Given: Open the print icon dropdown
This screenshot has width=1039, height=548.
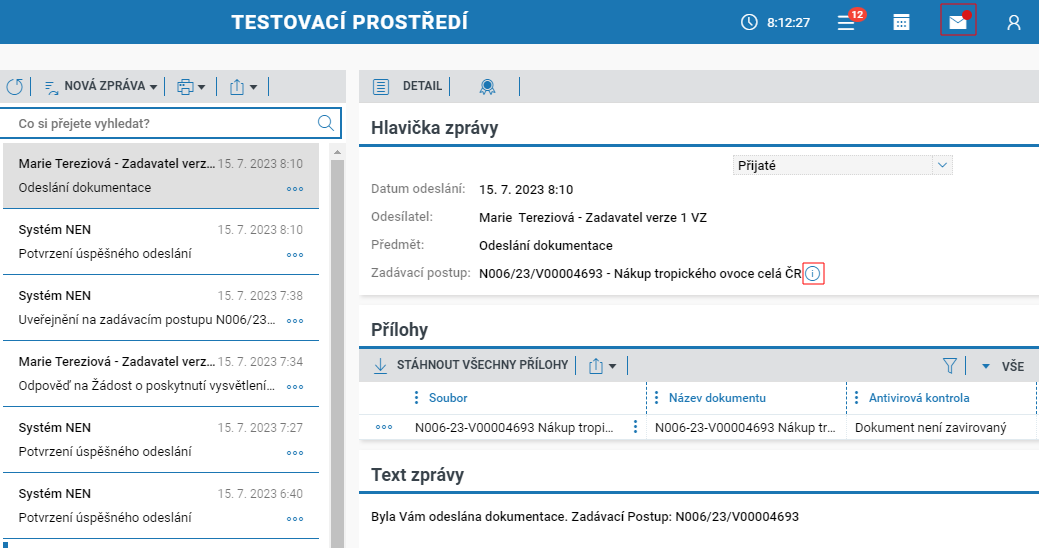Looking at the screenshot, I should (x=191, y=87).
